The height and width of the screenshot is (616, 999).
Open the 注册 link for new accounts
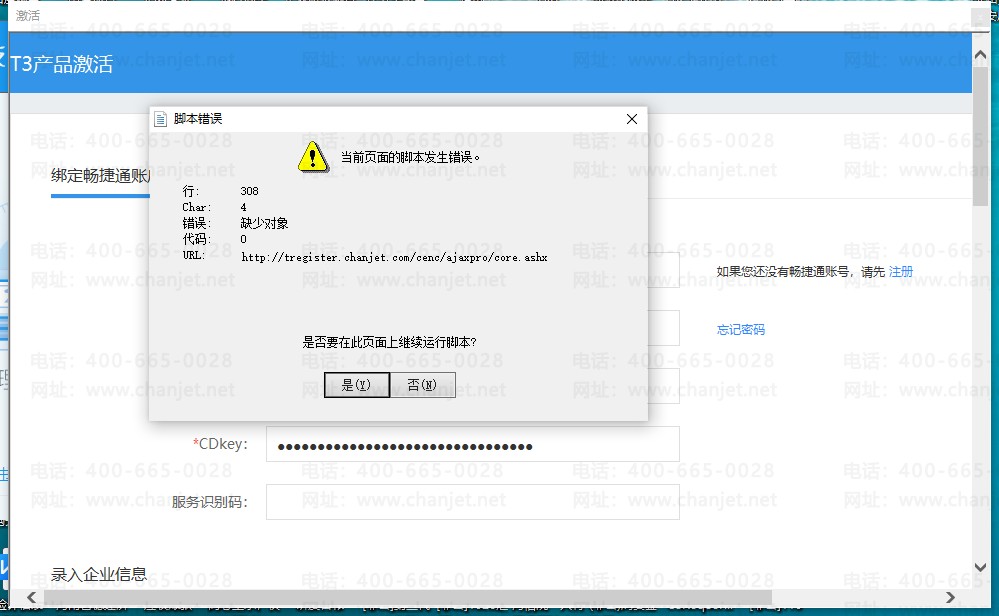pos(900,272)
